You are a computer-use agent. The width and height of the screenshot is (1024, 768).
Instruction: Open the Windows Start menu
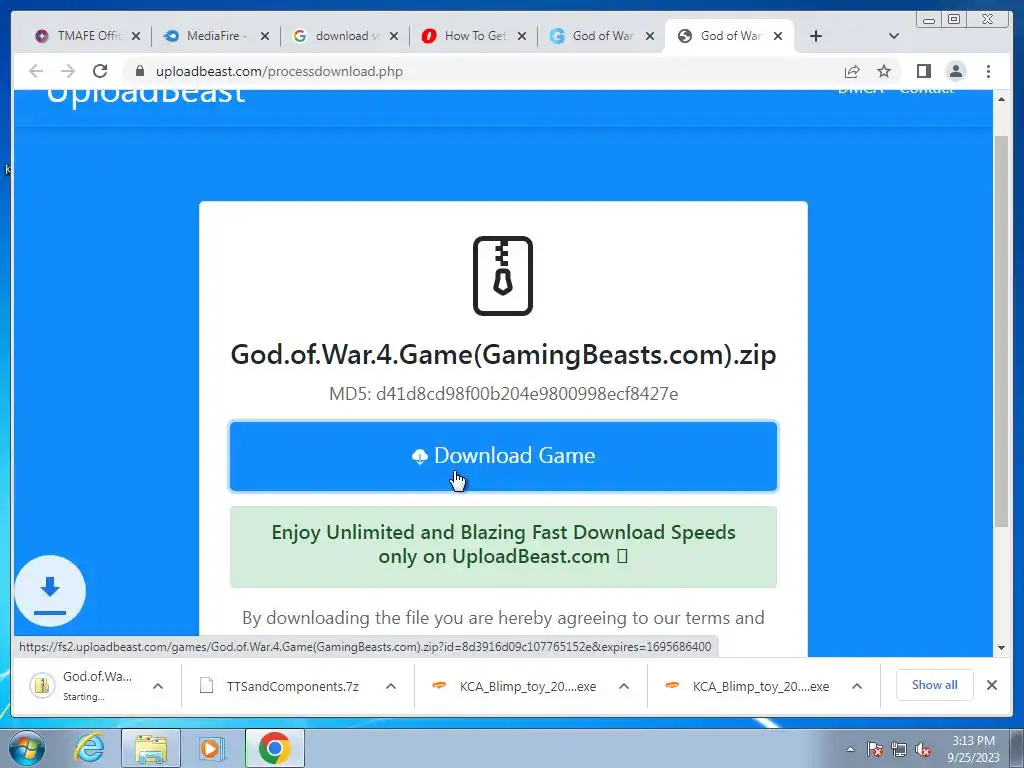[x=27, y=748]
